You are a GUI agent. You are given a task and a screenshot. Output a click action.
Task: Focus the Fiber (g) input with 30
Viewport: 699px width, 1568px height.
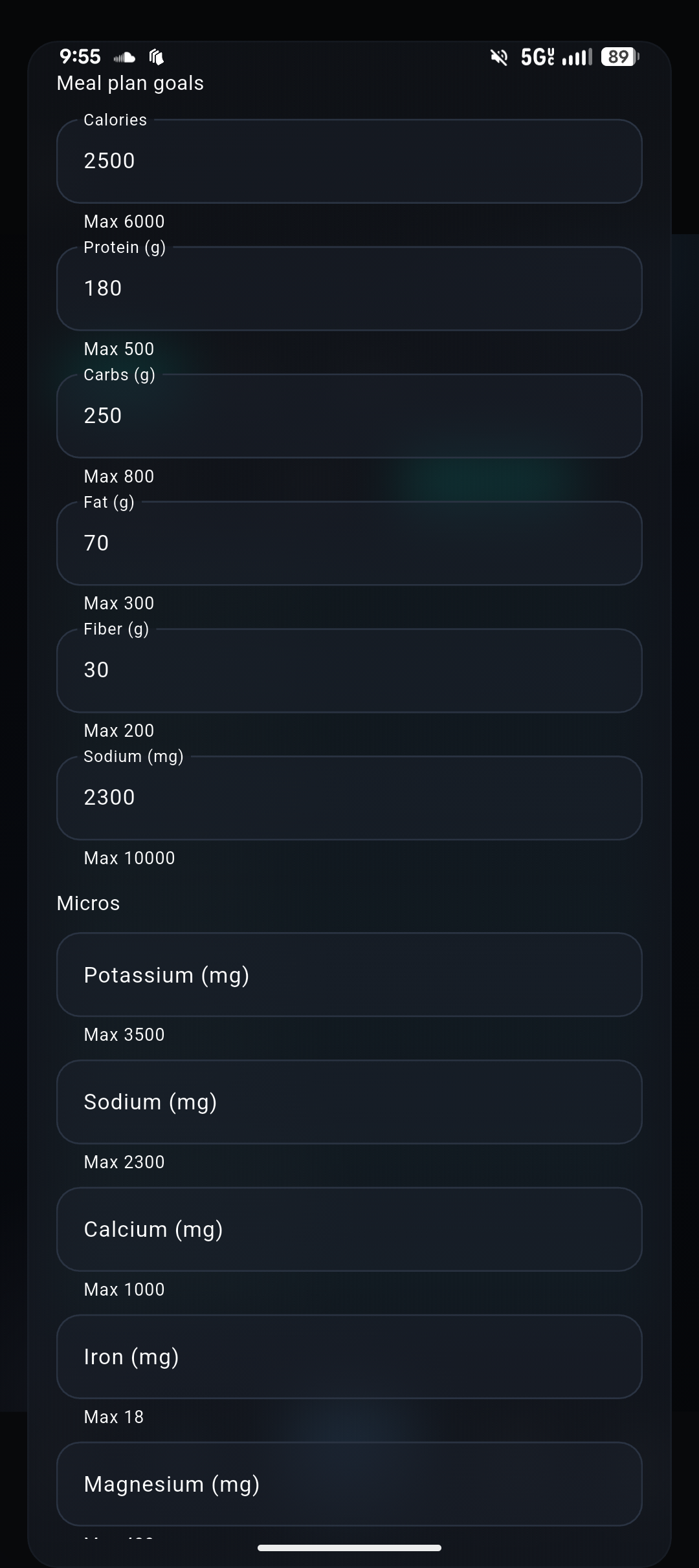[x=349, y=670]
